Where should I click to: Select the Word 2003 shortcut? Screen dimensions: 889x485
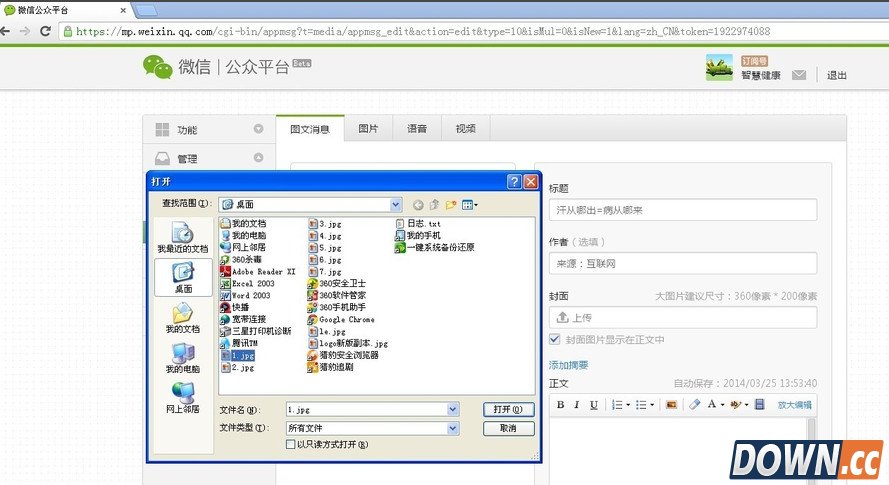245,296
